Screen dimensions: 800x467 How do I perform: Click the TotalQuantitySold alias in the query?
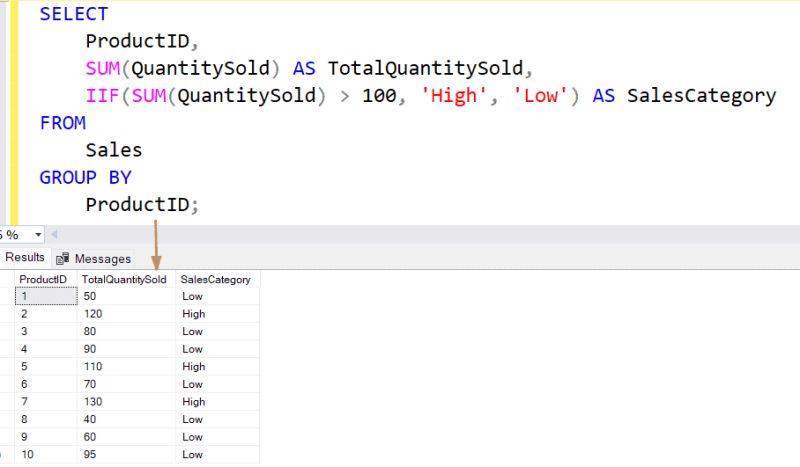(426, 68)
